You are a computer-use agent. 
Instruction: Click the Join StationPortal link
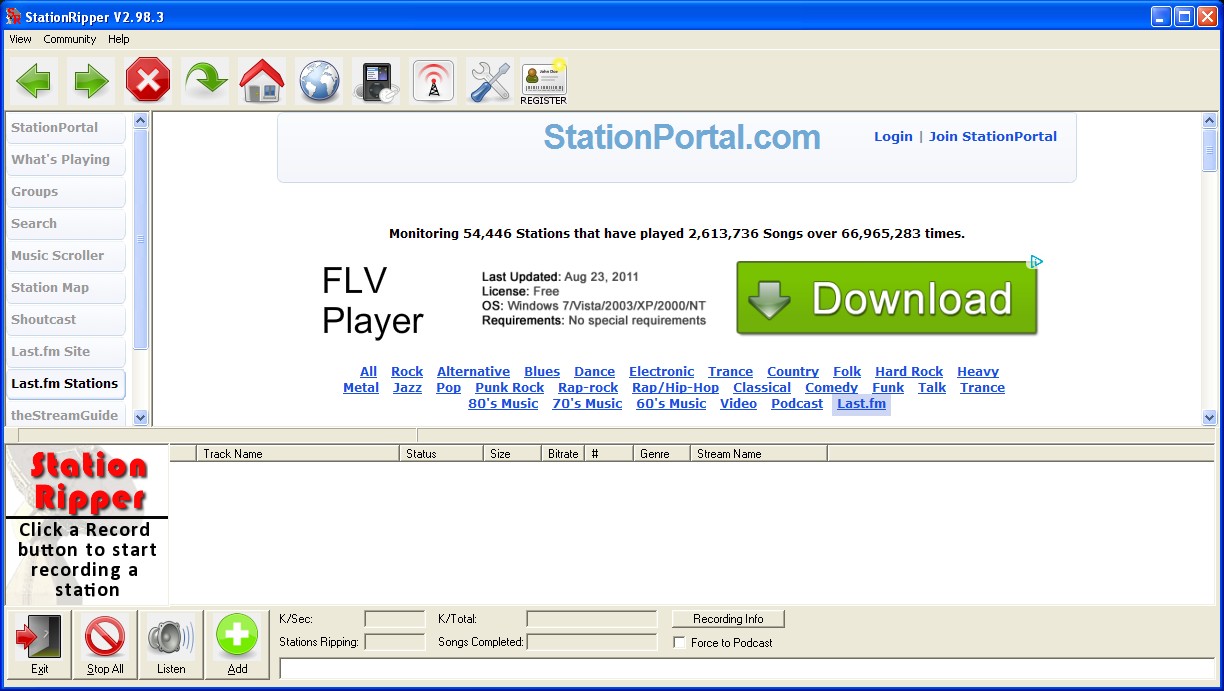tap(993, 137)
